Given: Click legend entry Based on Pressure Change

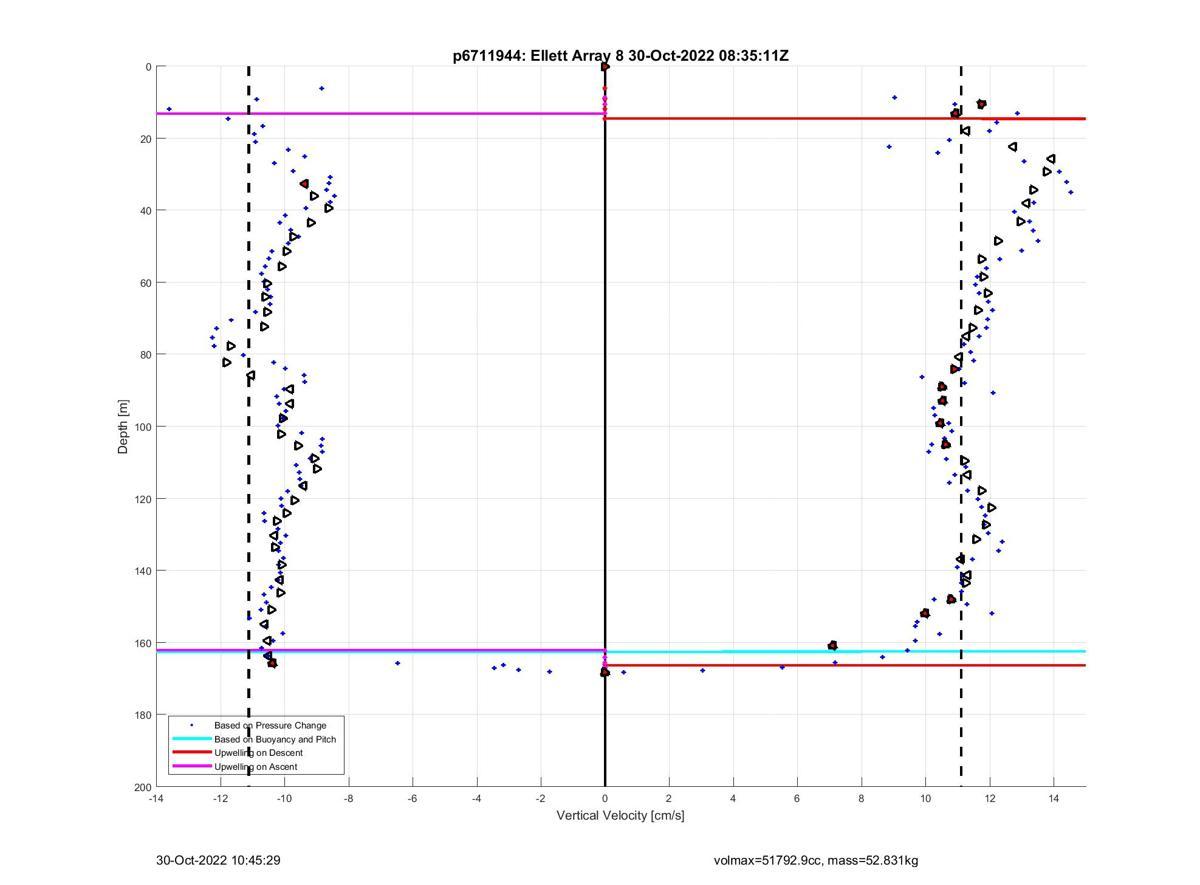Looking at the screenshot, I should (x=270, y=725).
